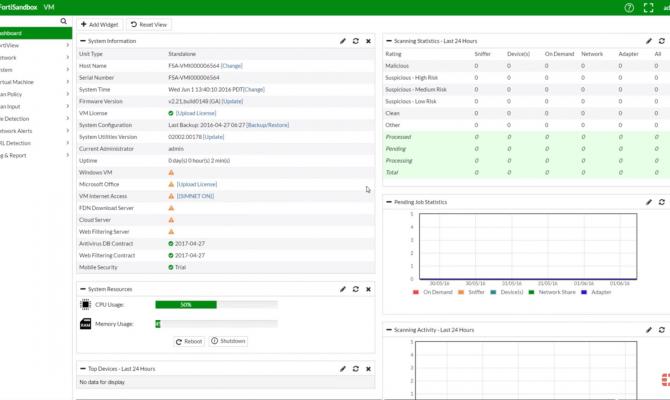Collapse the System Resources widget
Viewport: 670px width, 400px height.
pyautogui.click(x=83, y=289)
